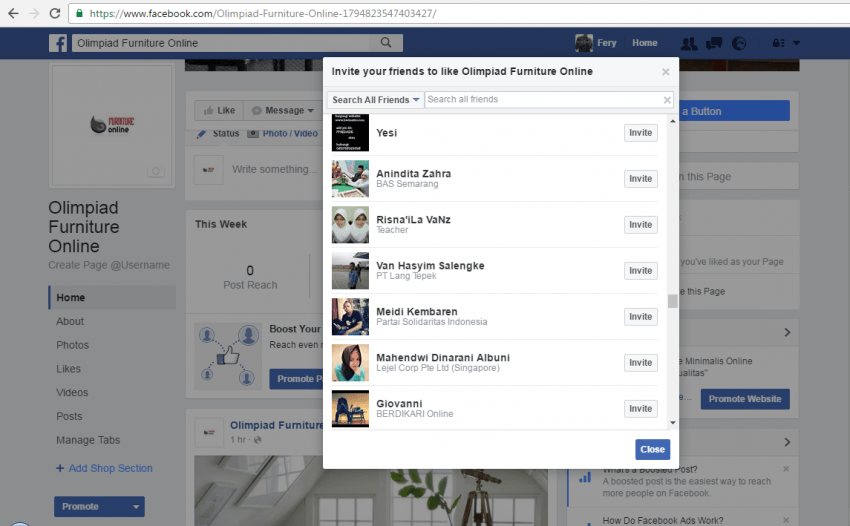Image resolution: width=850 pixels, height=526 pixels.
Task: Open Videos in page sidebar
Action: click(72, 393)
